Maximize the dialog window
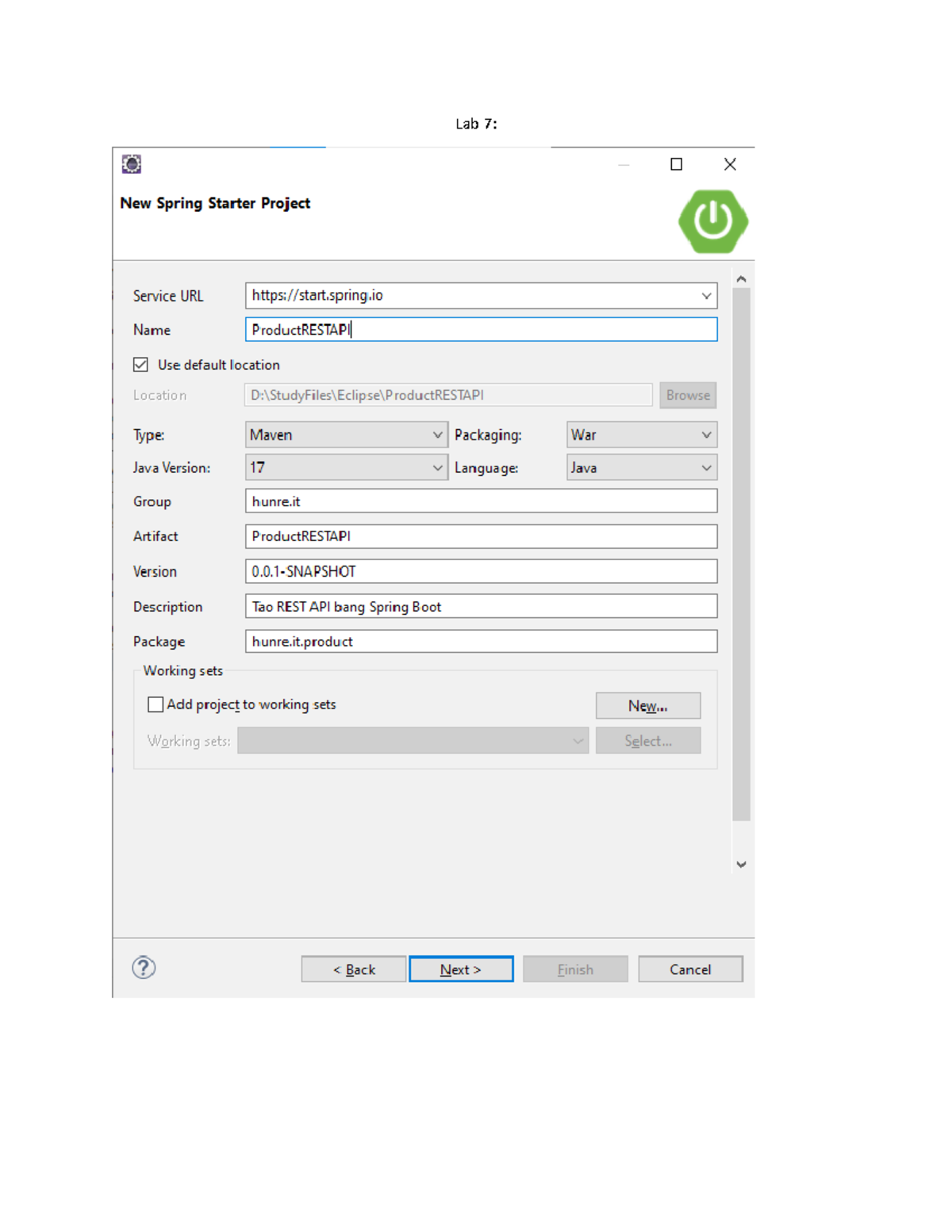Image resolution: width=952 pixels, height=1232 pixels. pos(676,164)
